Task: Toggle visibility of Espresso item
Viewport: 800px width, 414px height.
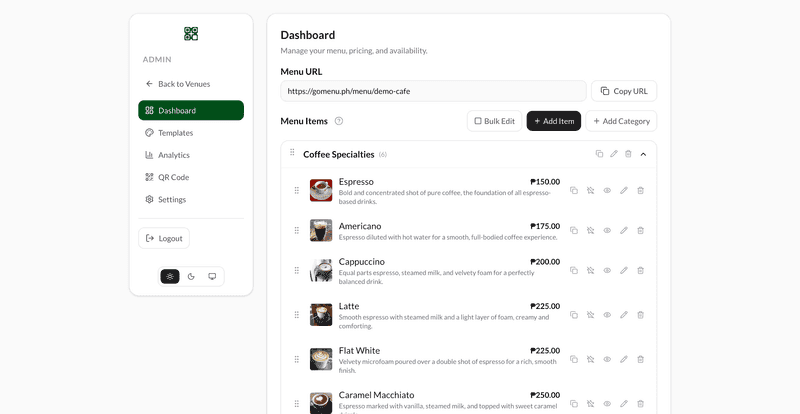Action: 607,190
